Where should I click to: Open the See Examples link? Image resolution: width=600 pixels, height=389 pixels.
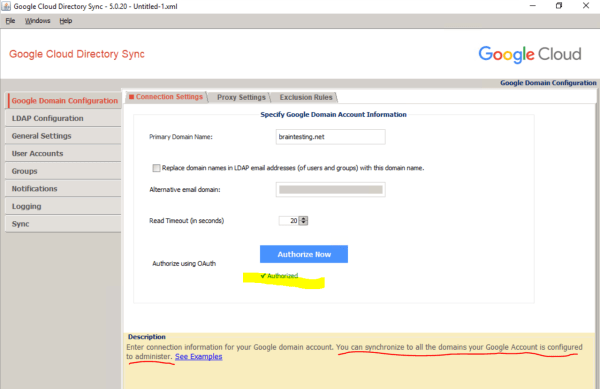coord(199,356)
